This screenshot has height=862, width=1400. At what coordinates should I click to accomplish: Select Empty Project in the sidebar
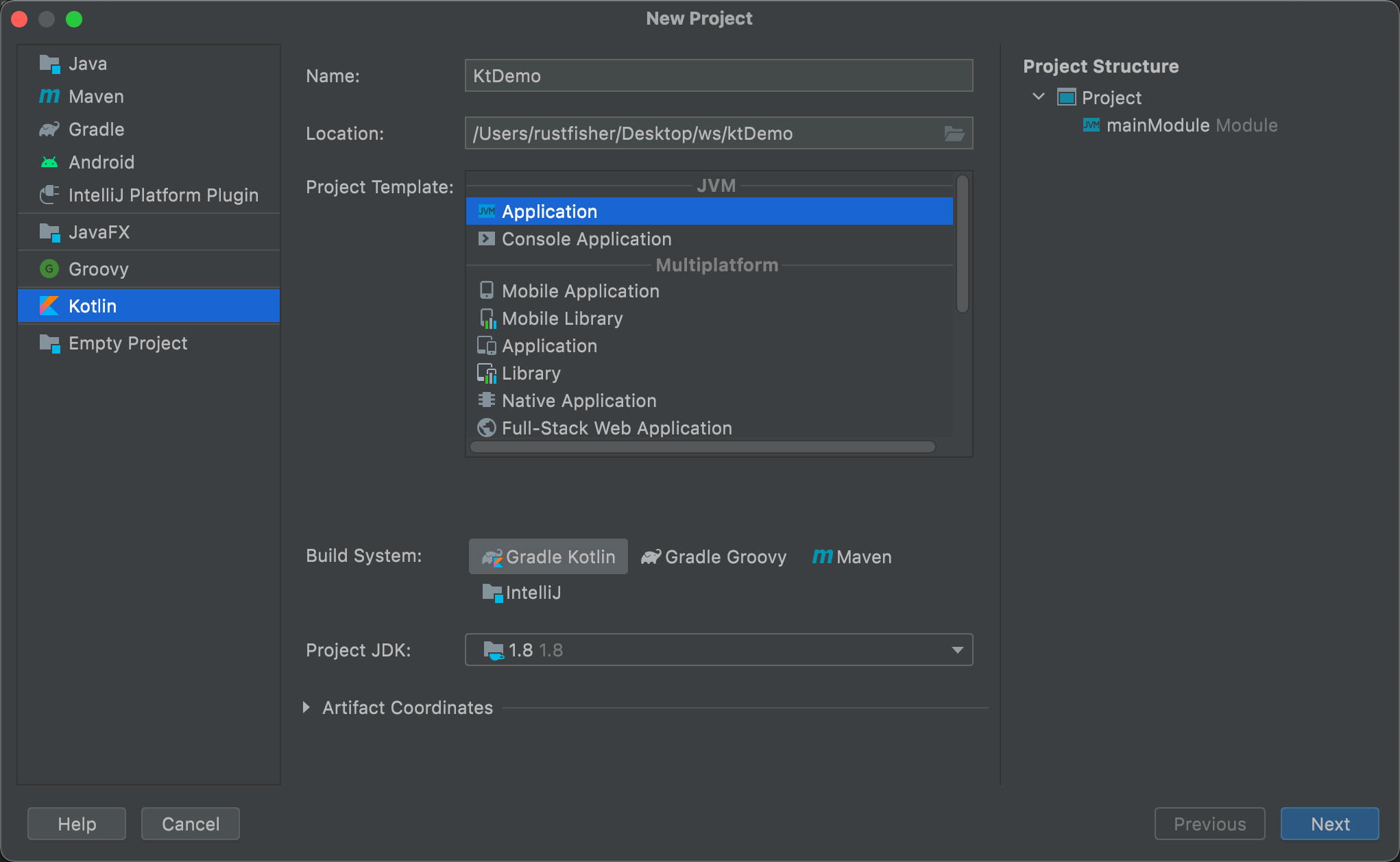click(128, 343)
